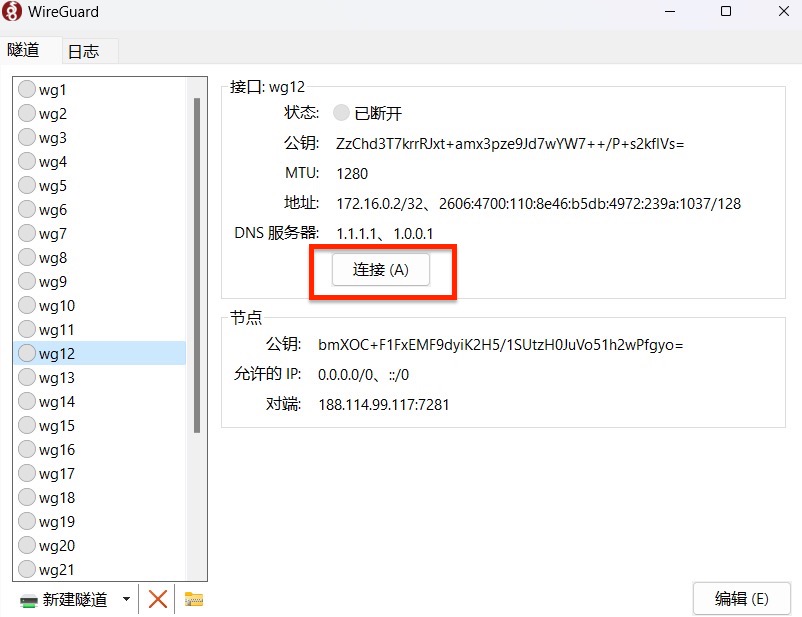The image size is (802, 617).
Task: Click the 新建隧道 network adapter icon
Action: tap(29, 600)
